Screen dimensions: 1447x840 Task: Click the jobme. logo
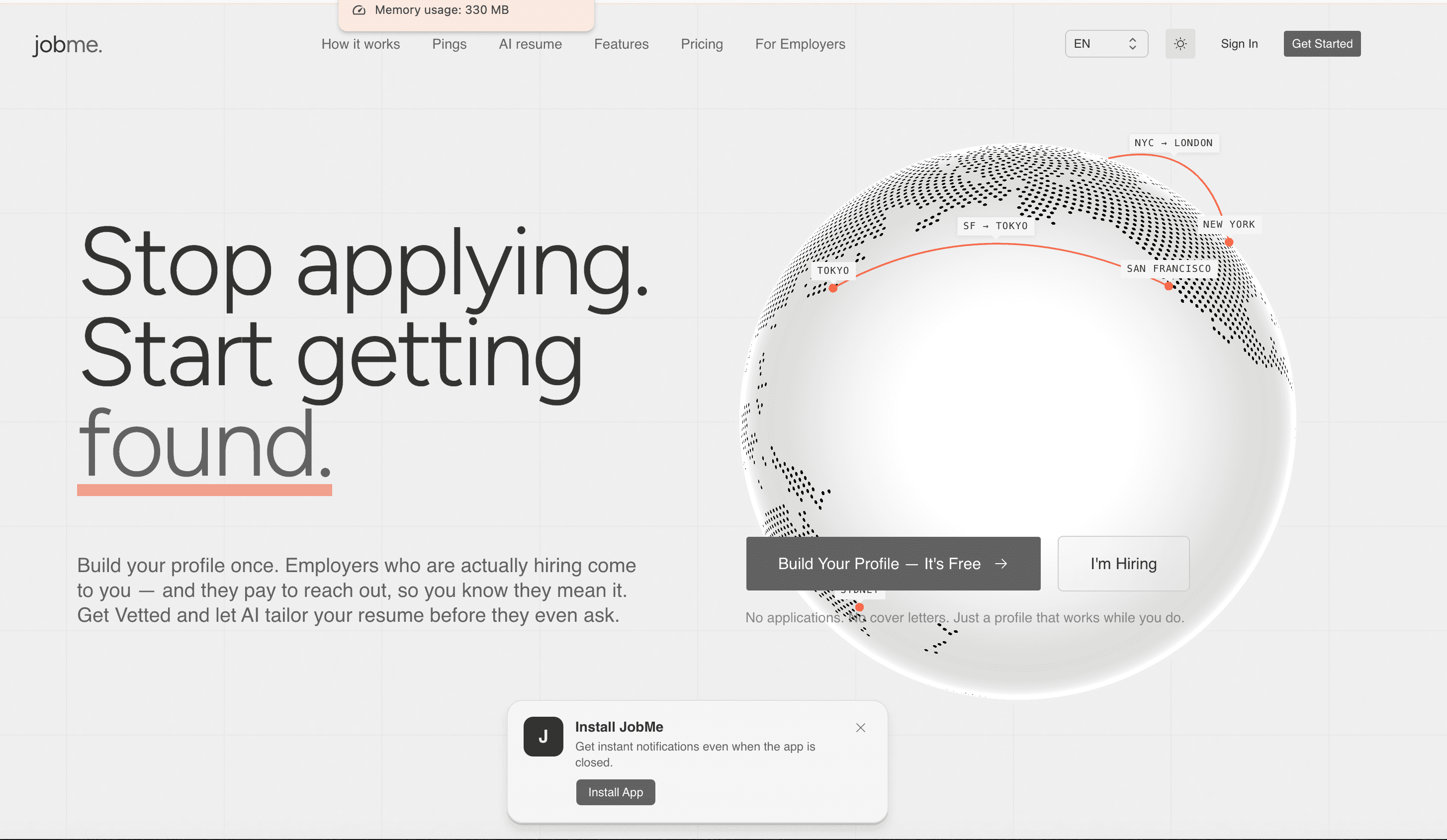click(x=67, y=44)
